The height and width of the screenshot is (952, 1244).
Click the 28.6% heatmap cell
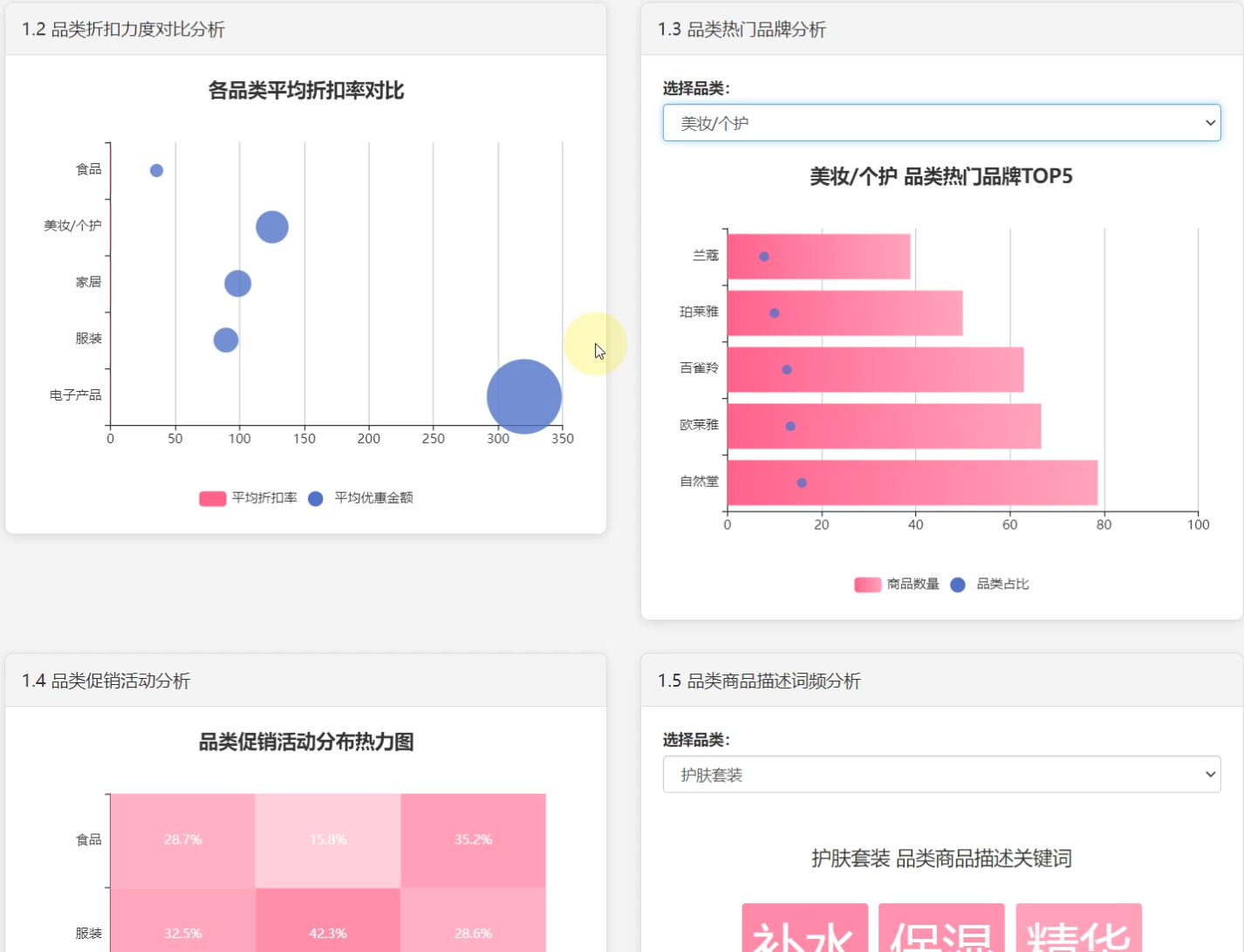coord(474,921)
